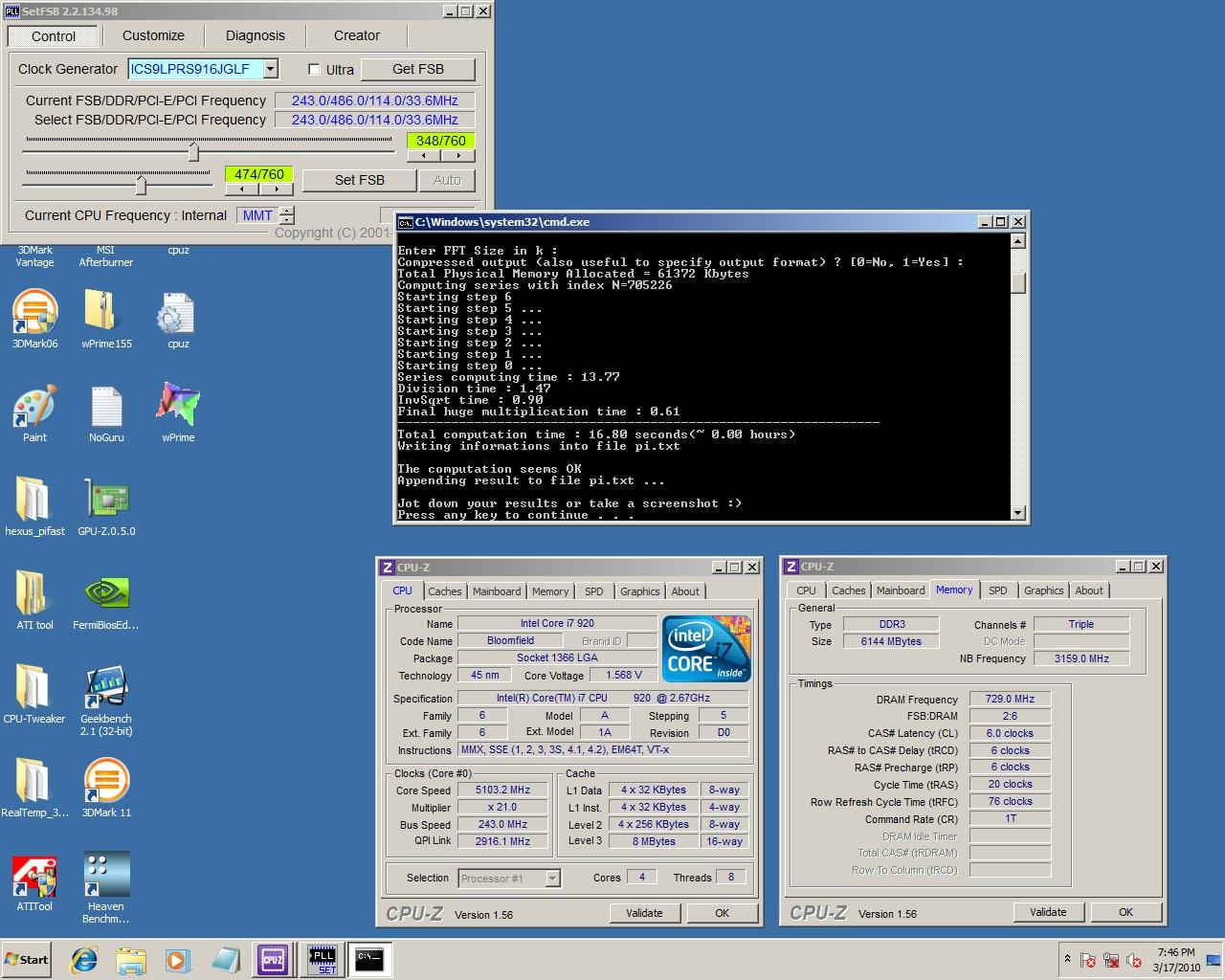Click OK in the Memory CPU-Z window
This screenshot has width=1225, height=980.
1125,912
